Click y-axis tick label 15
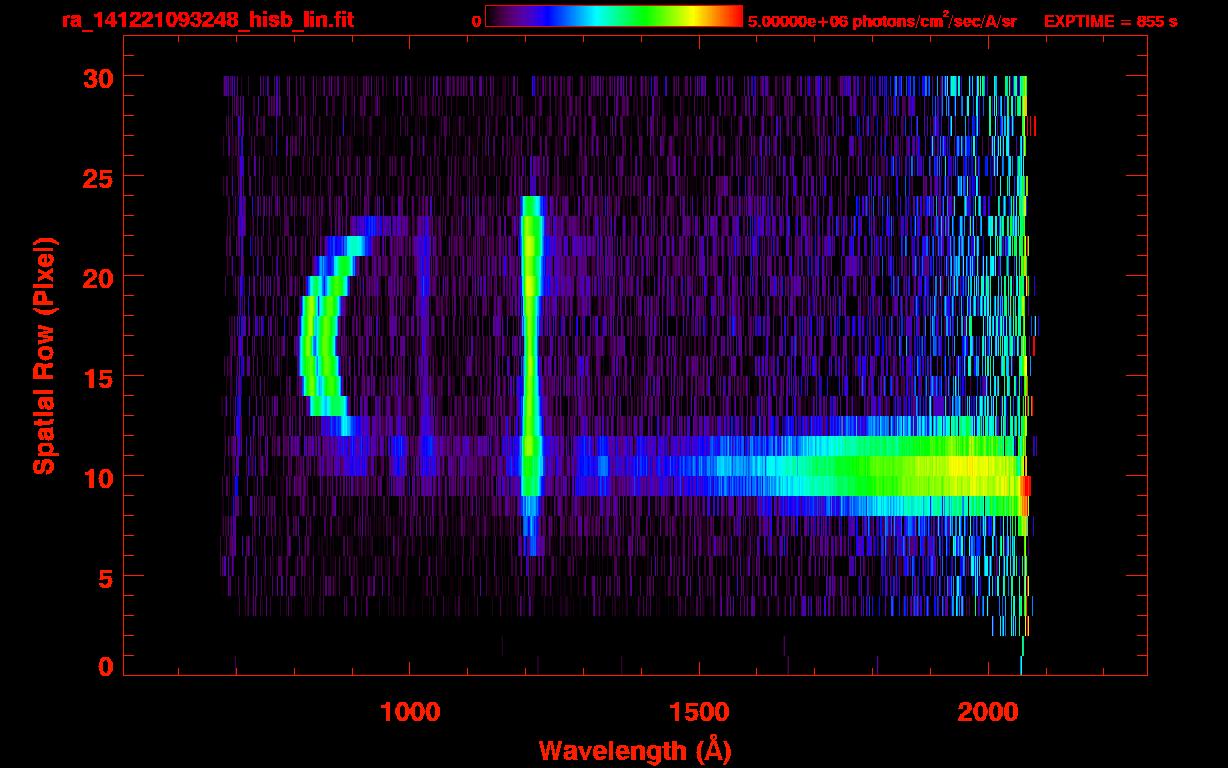Screen dimensions: 1228x768 pyautogui.click(x=98, y=377)
